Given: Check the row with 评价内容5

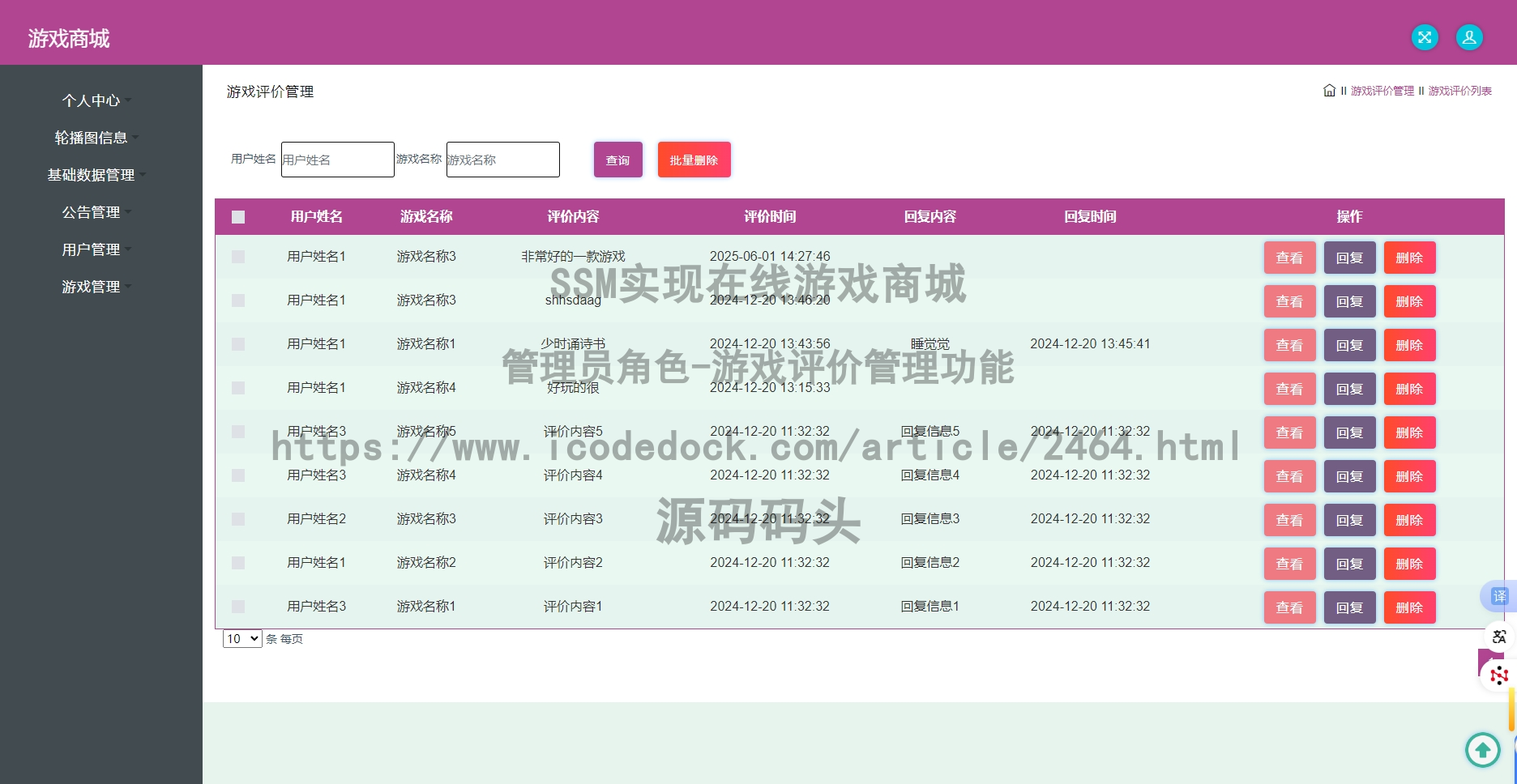Looking at the screenshot, I should pos(238,432).
